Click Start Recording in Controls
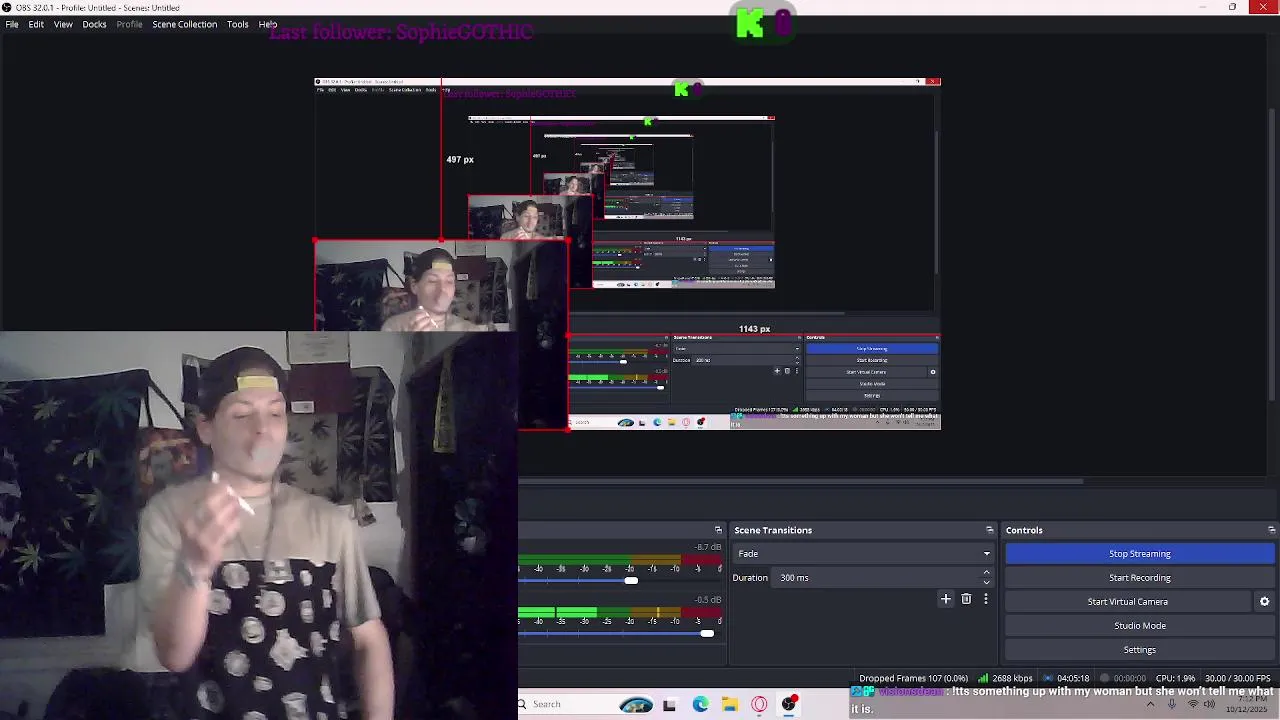The width and height of the screenshot is (1280, 720). 1139,578
